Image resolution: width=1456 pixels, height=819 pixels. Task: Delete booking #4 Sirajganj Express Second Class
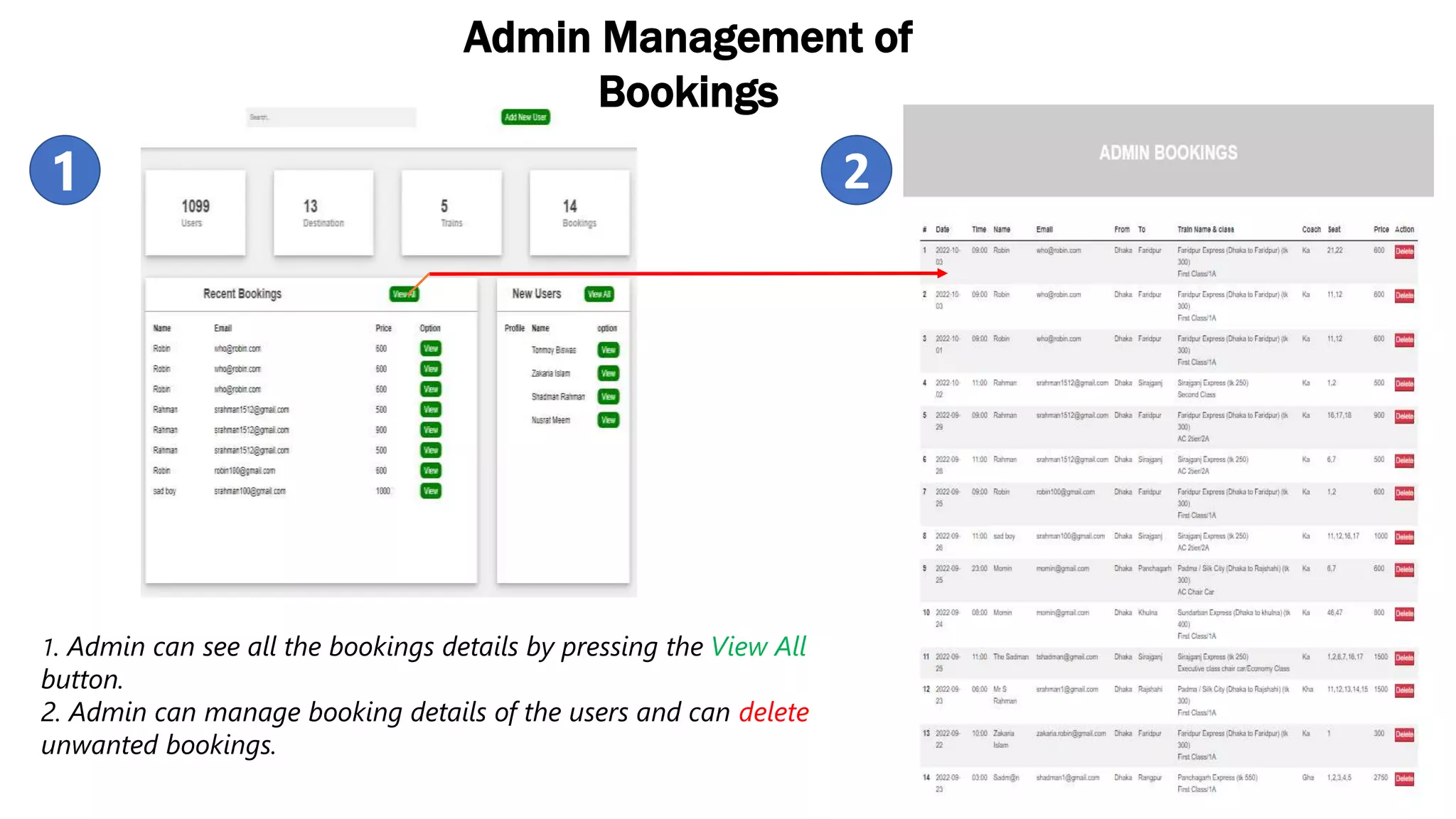coord(1404,384)
